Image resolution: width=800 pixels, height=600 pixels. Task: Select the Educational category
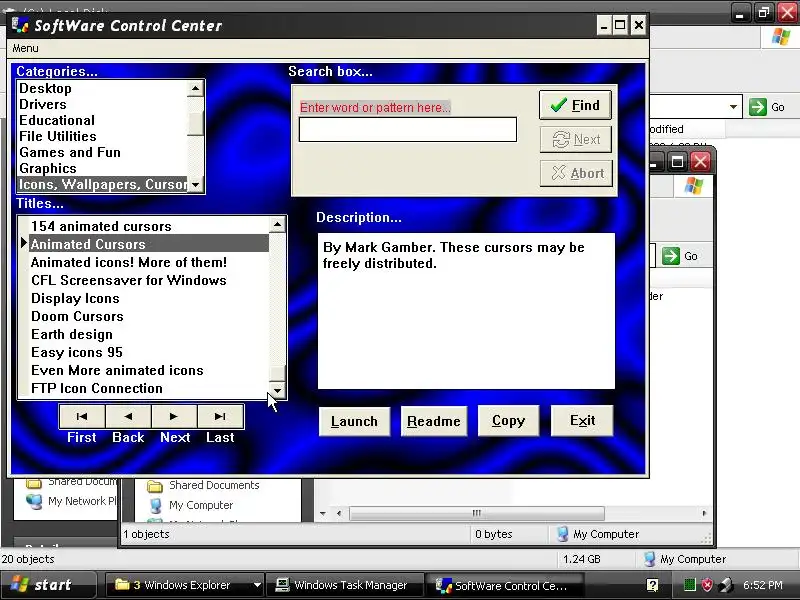103,120
